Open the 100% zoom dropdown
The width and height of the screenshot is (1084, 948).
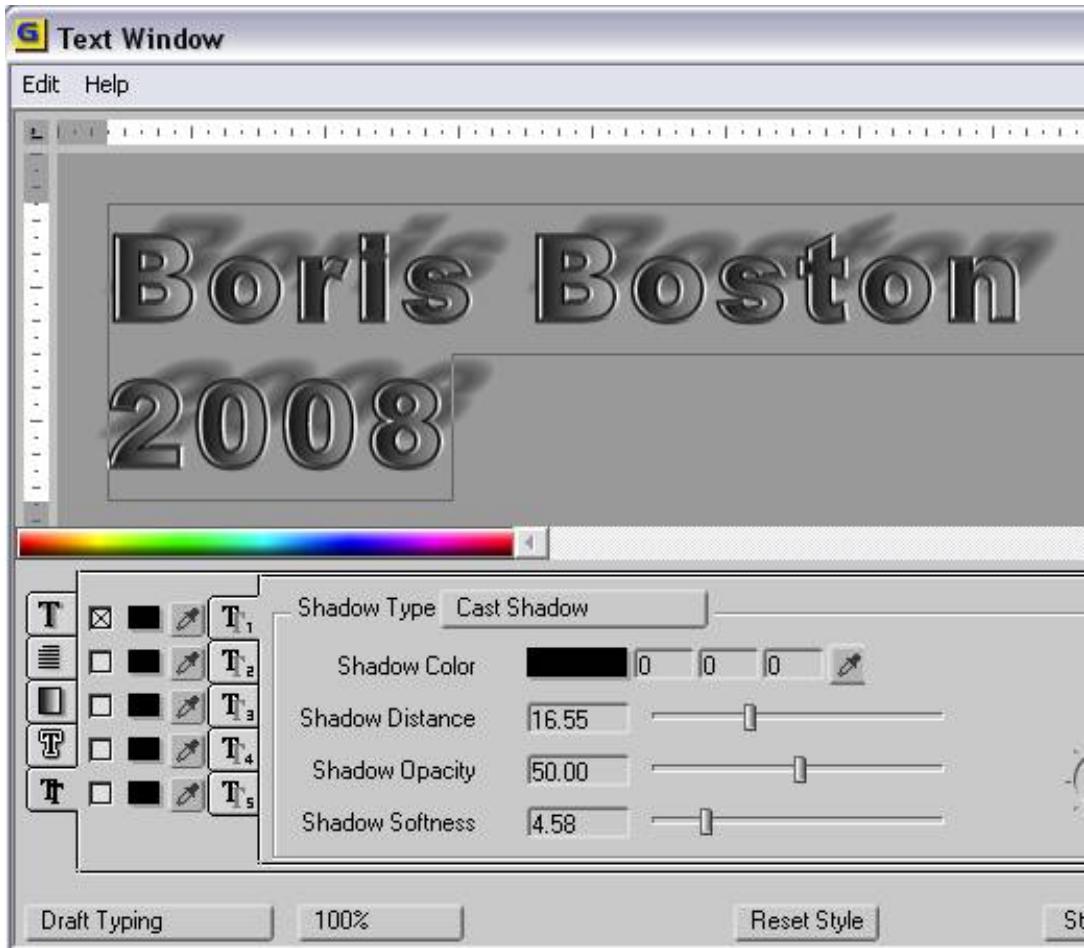click(380, 922)
